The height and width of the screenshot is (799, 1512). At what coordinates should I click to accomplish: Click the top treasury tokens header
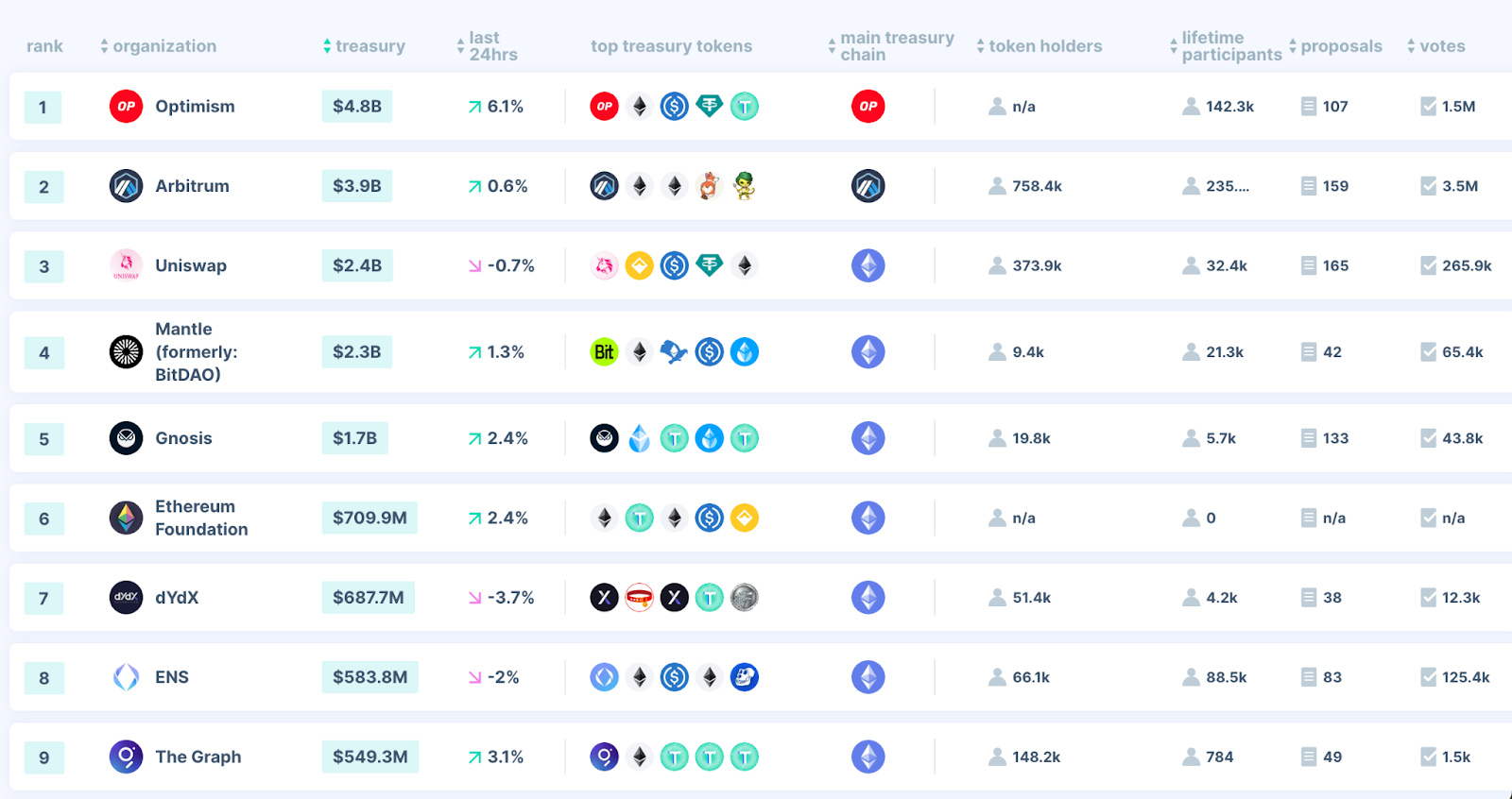coord(671,46)
